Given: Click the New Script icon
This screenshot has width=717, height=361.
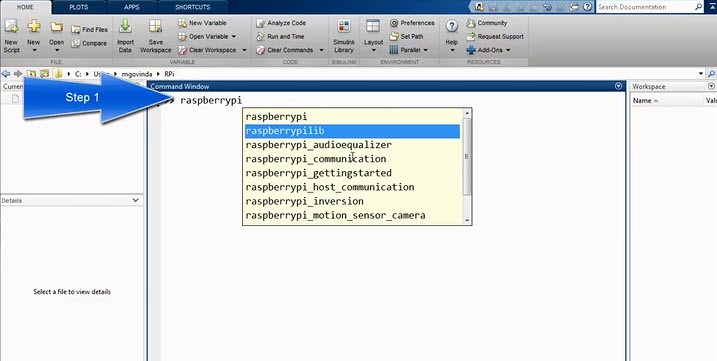Looking at the screenshot, I should click(x=11, y=27).
